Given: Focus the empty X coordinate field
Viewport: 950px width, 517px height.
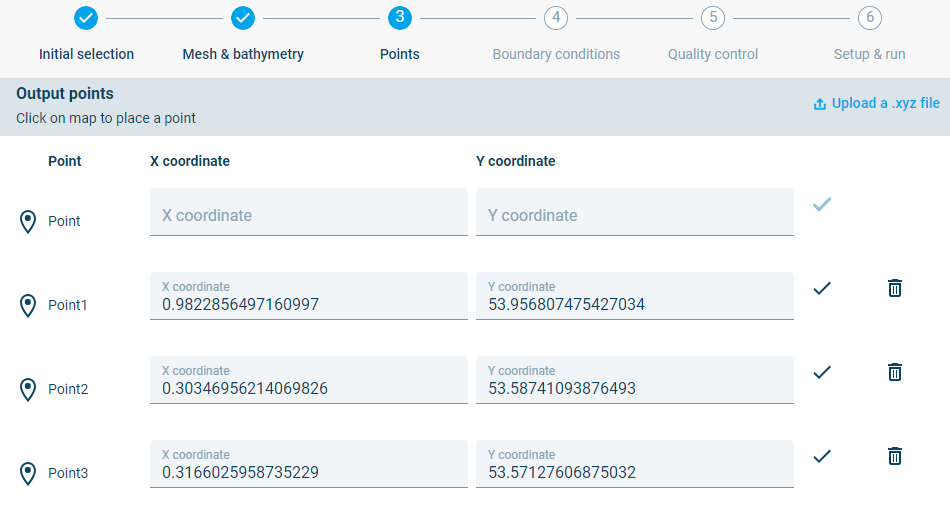Looking at the screenshot, I should [x=308, y=215].
